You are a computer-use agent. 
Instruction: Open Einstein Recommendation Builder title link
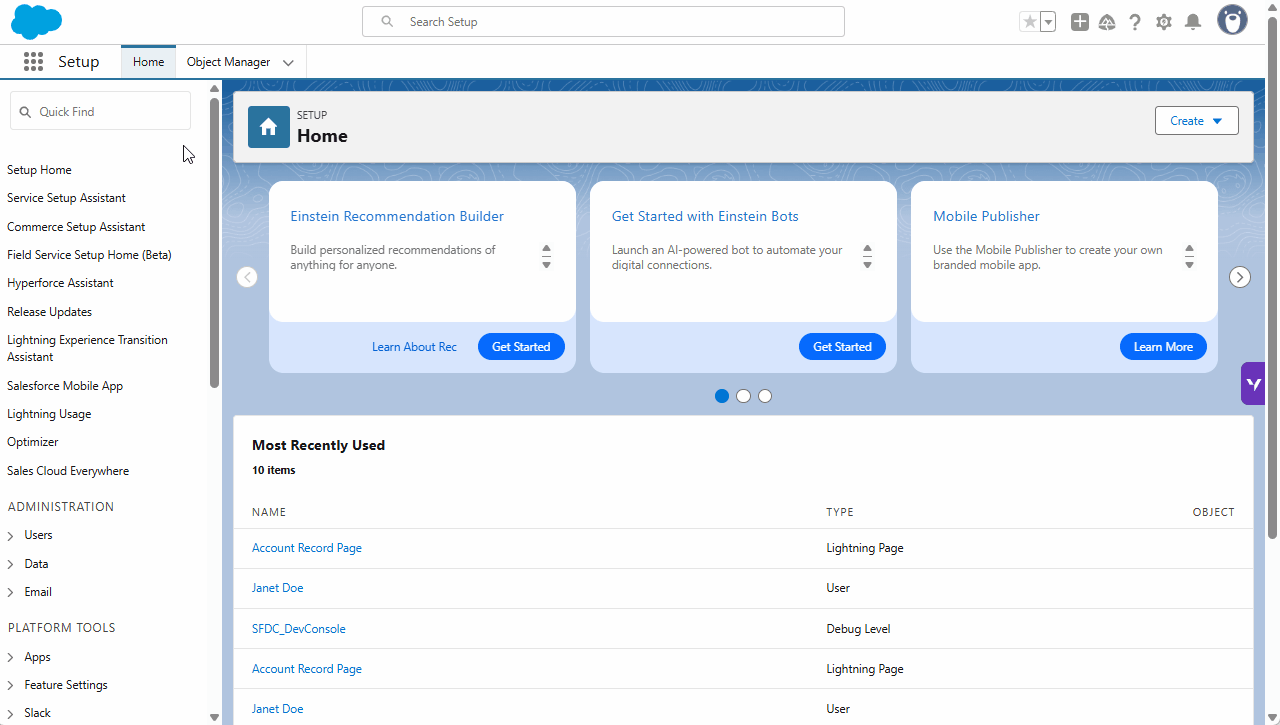click(x=397, y=216)
